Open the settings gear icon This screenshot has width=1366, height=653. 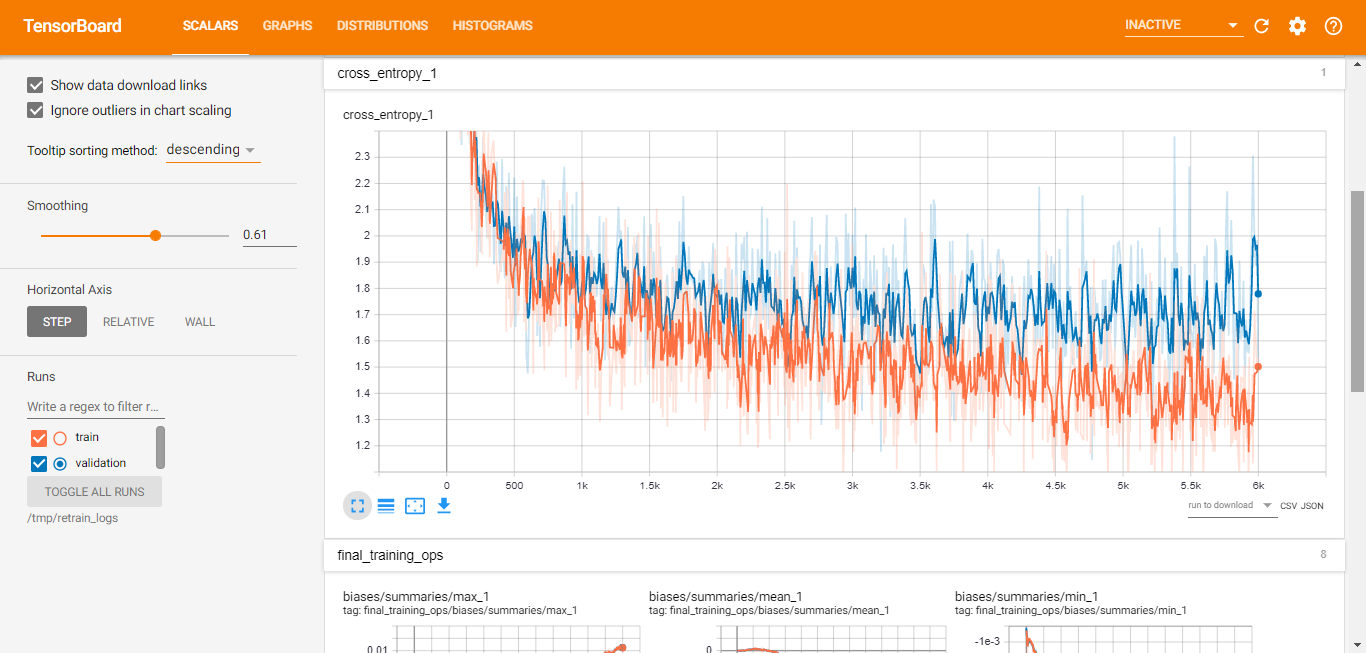(x=1297, y=26)
